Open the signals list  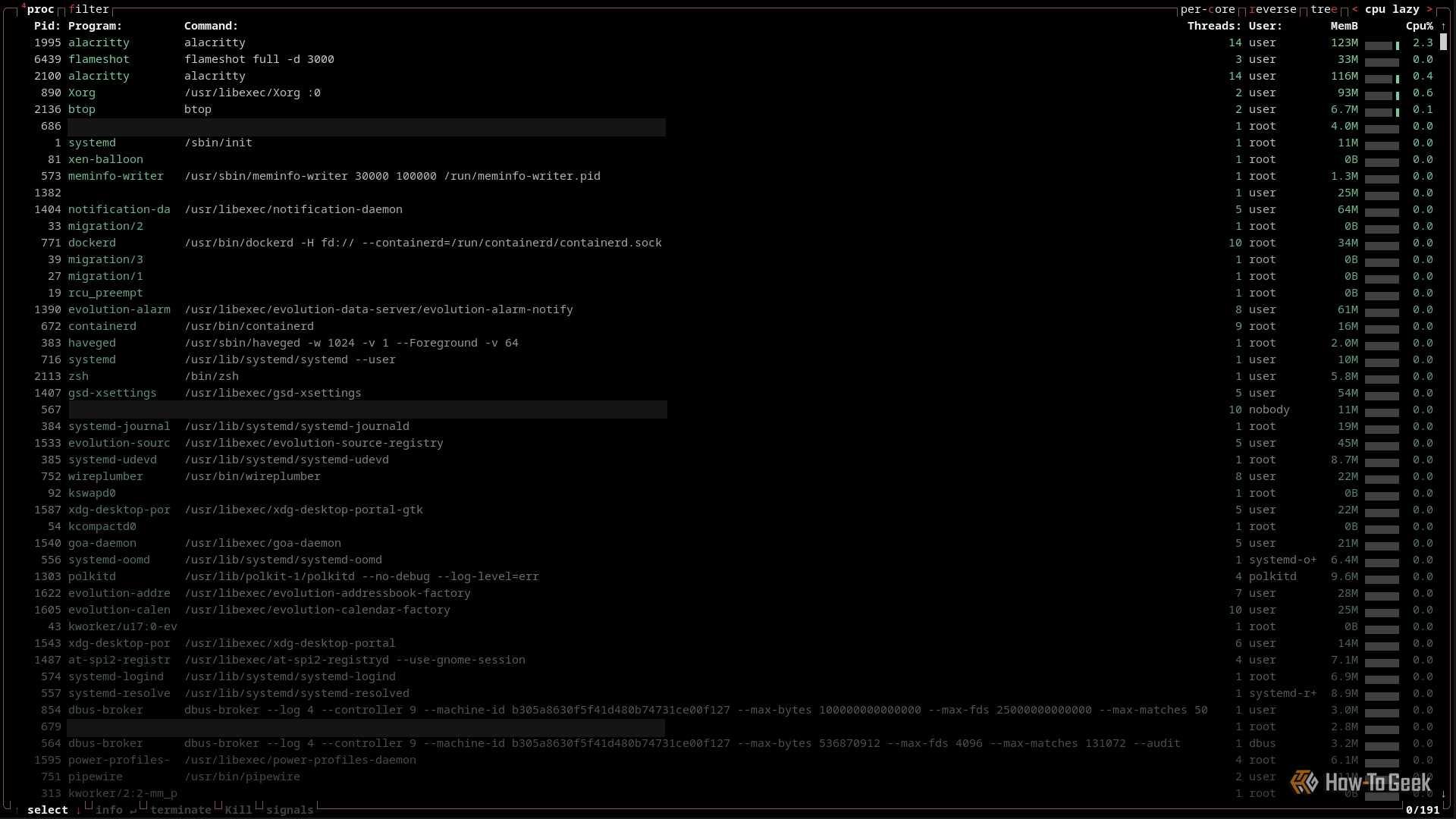point(290,810)
